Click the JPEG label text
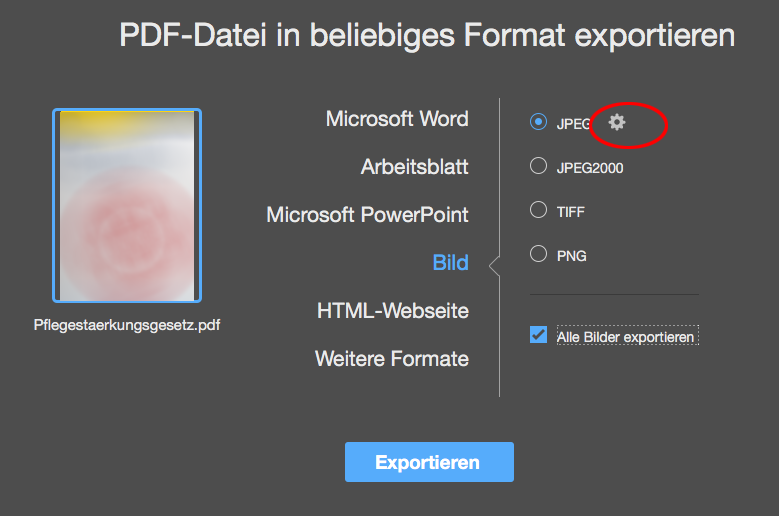The image size is (779, 516). tap(573, 124)
